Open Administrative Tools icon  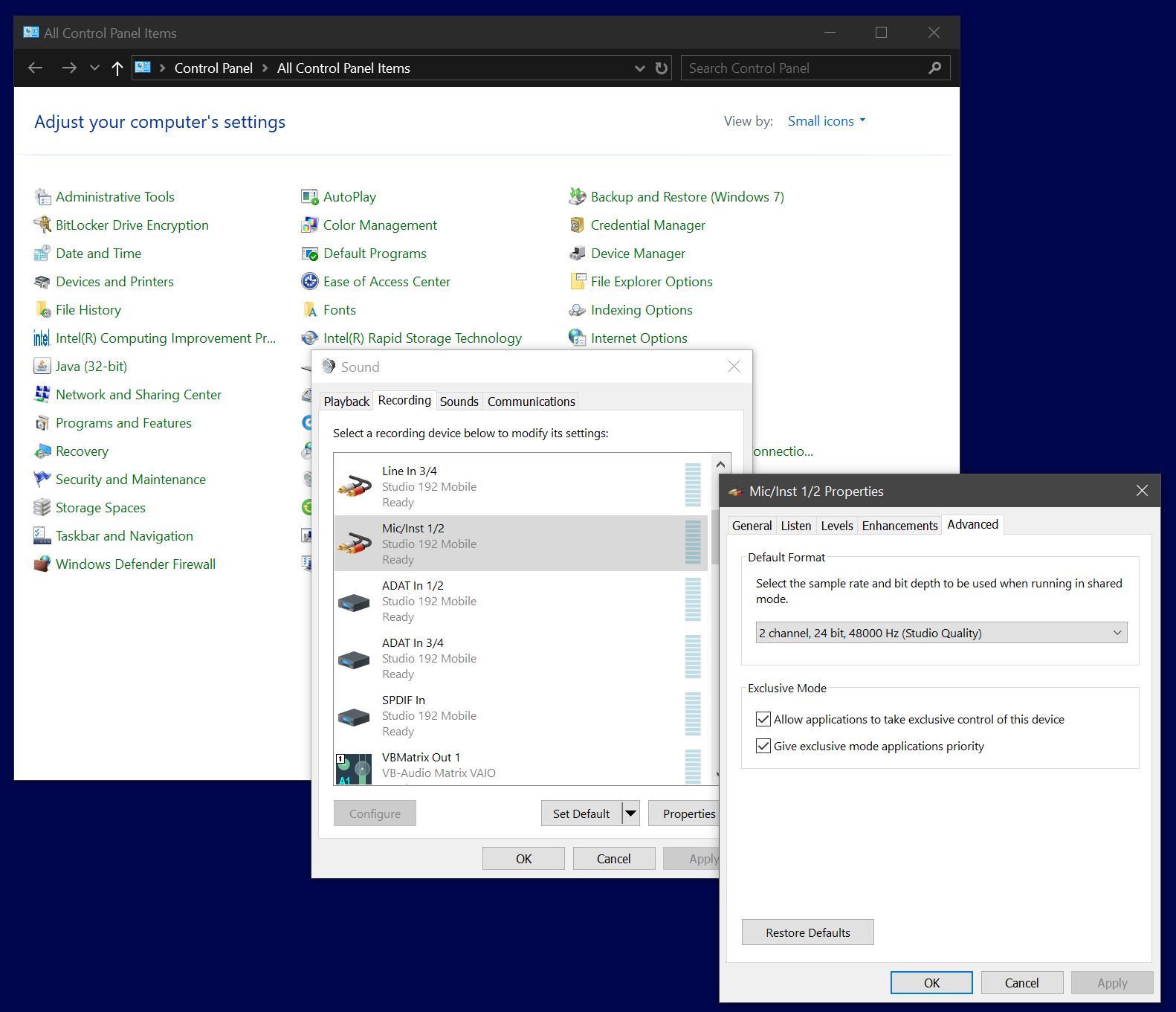[42, 197]
